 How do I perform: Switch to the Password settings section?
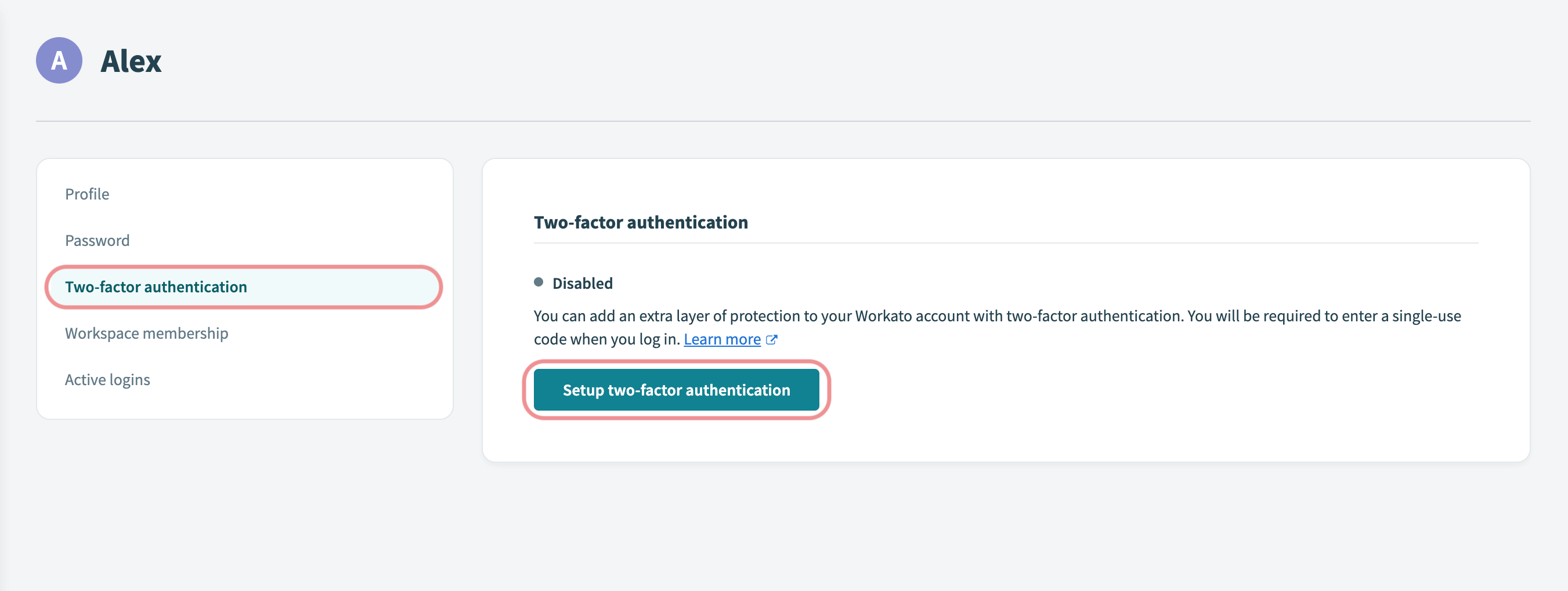[97, 240]
